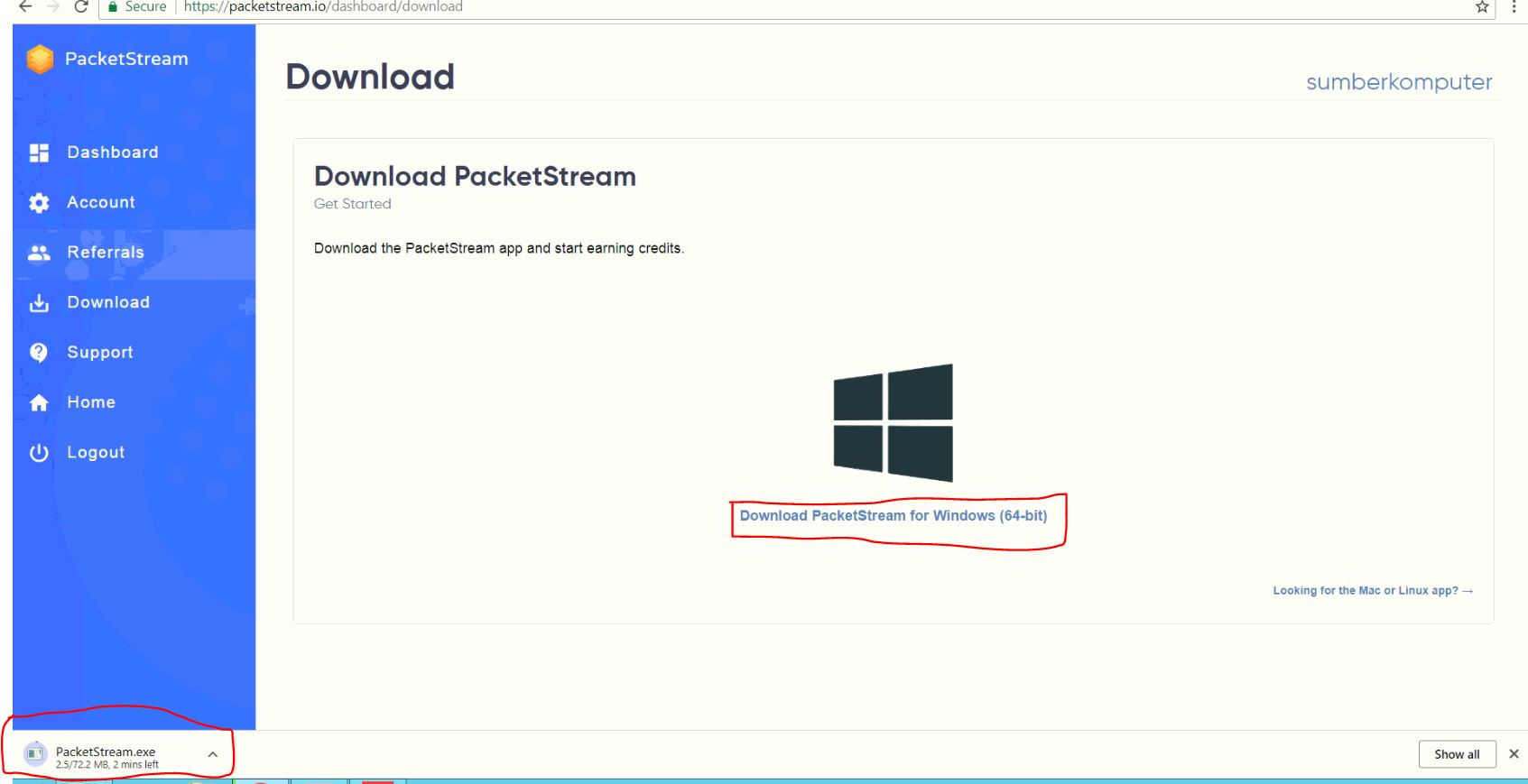Open the Chrome three-dot menu
Viewport: 1528px width, 784px height.
1514,6
